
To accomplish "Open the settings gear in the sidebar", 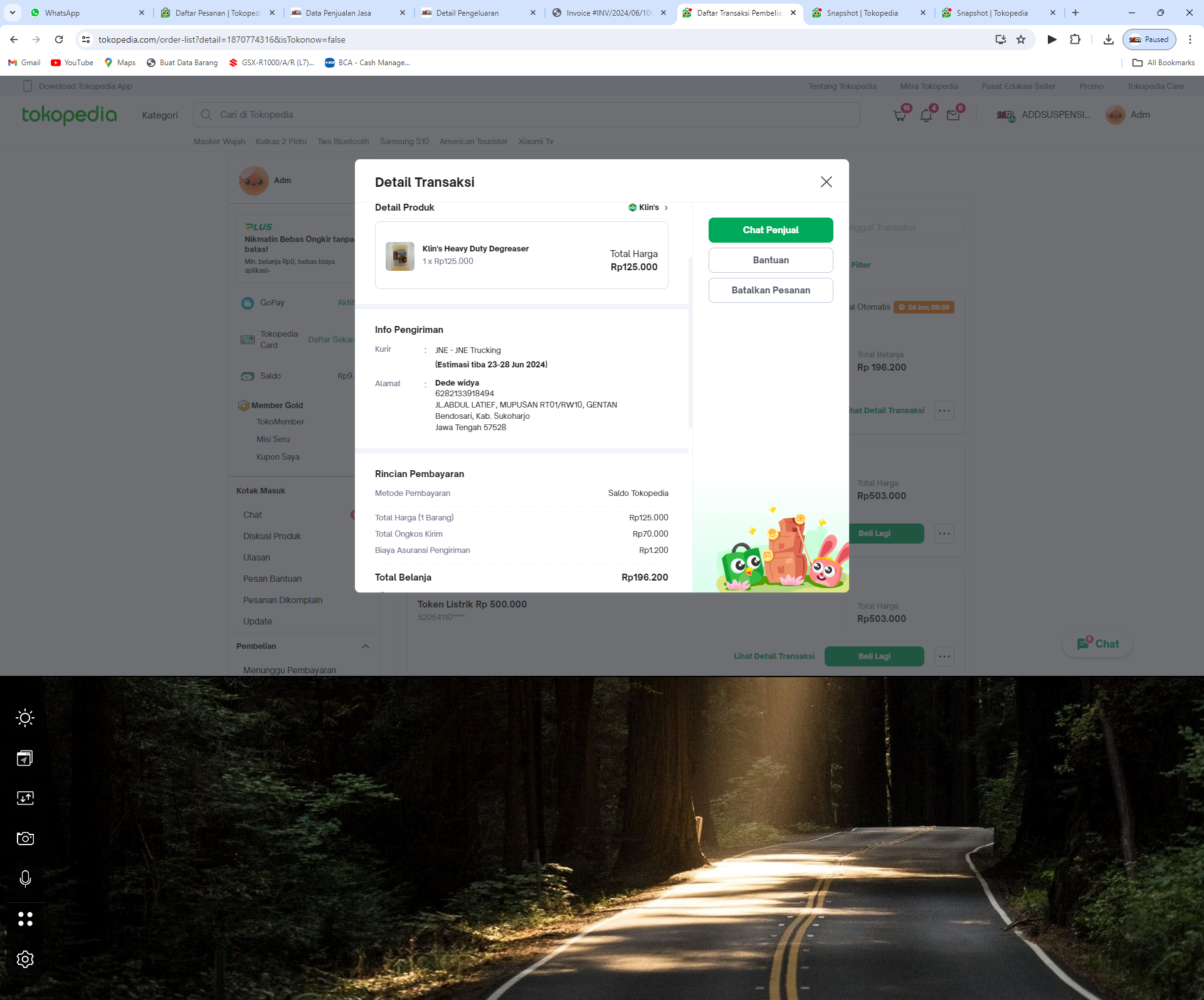I will [25, 959].
